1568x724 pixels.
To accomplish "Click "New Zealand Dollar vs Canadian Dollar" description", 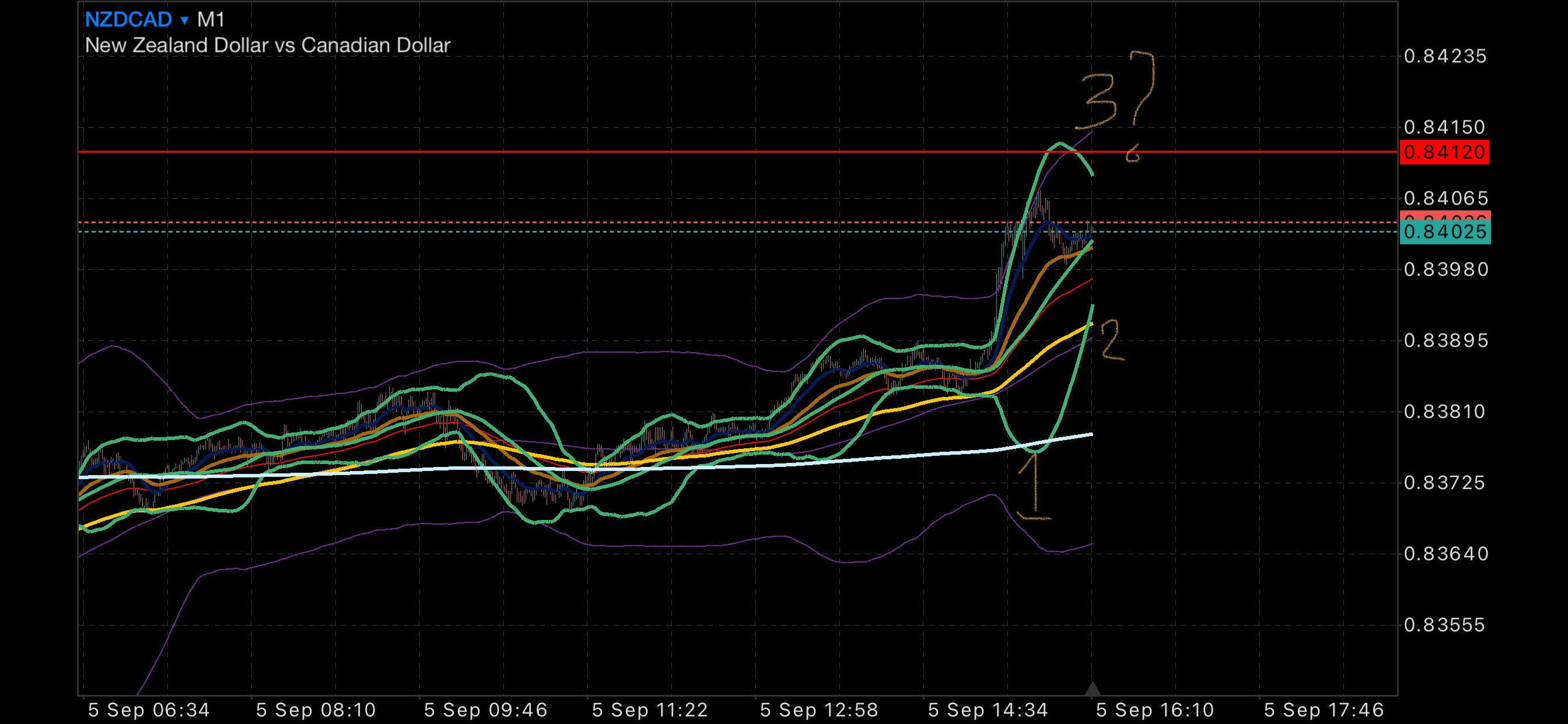I will 267,45.
